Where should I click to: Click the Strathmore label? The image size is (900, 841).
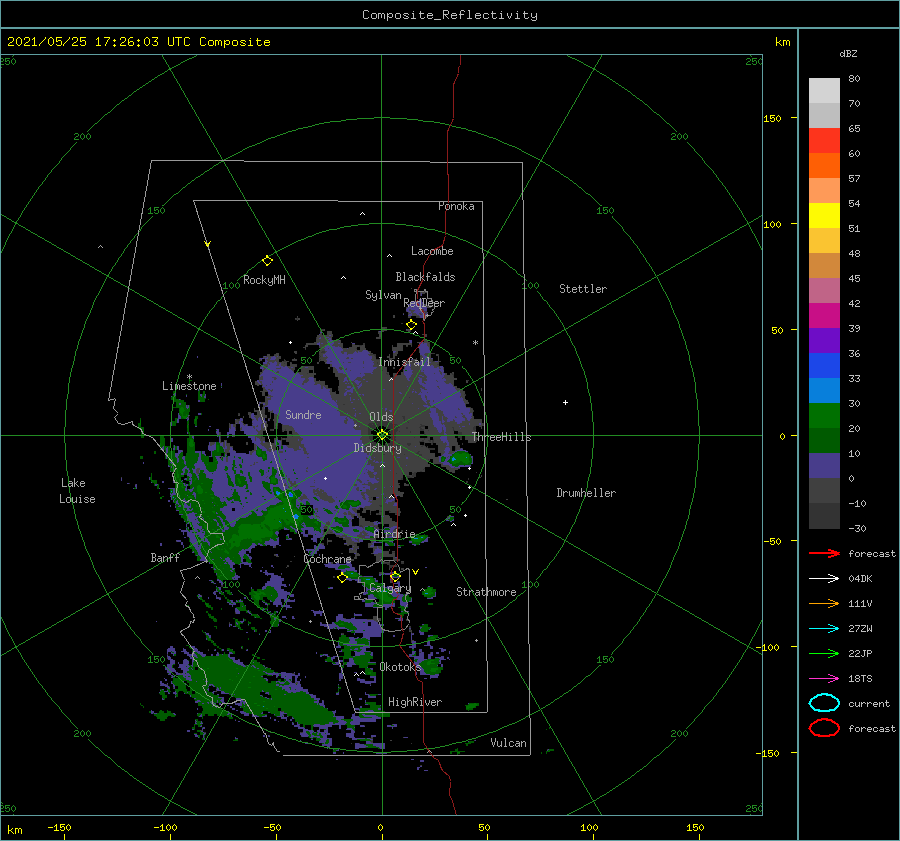point(486,592)
